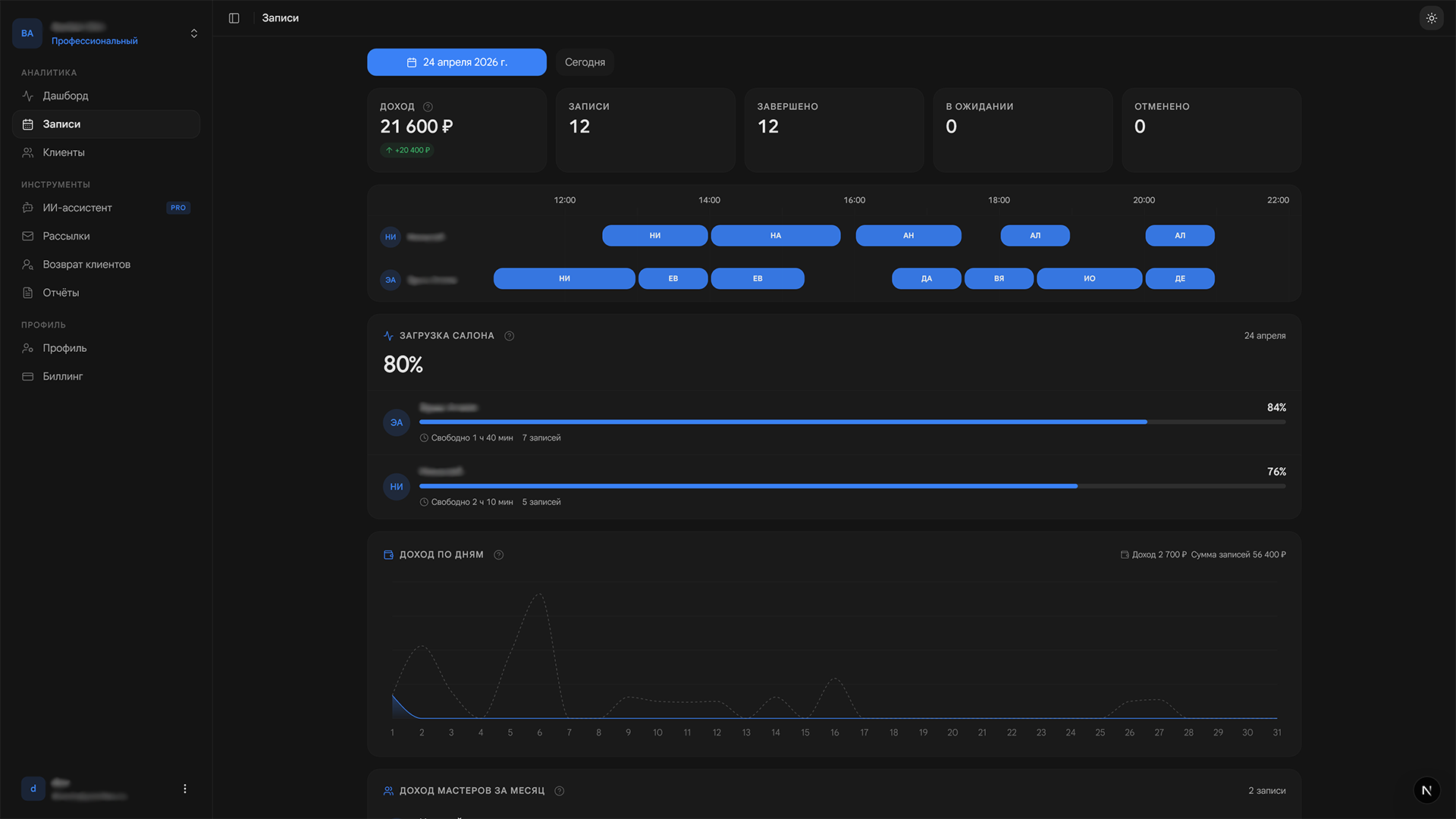Click the Загрузка салона help icon
Image resolution: width=1456 pixels, height=819 pixels.
coord(510,336)
